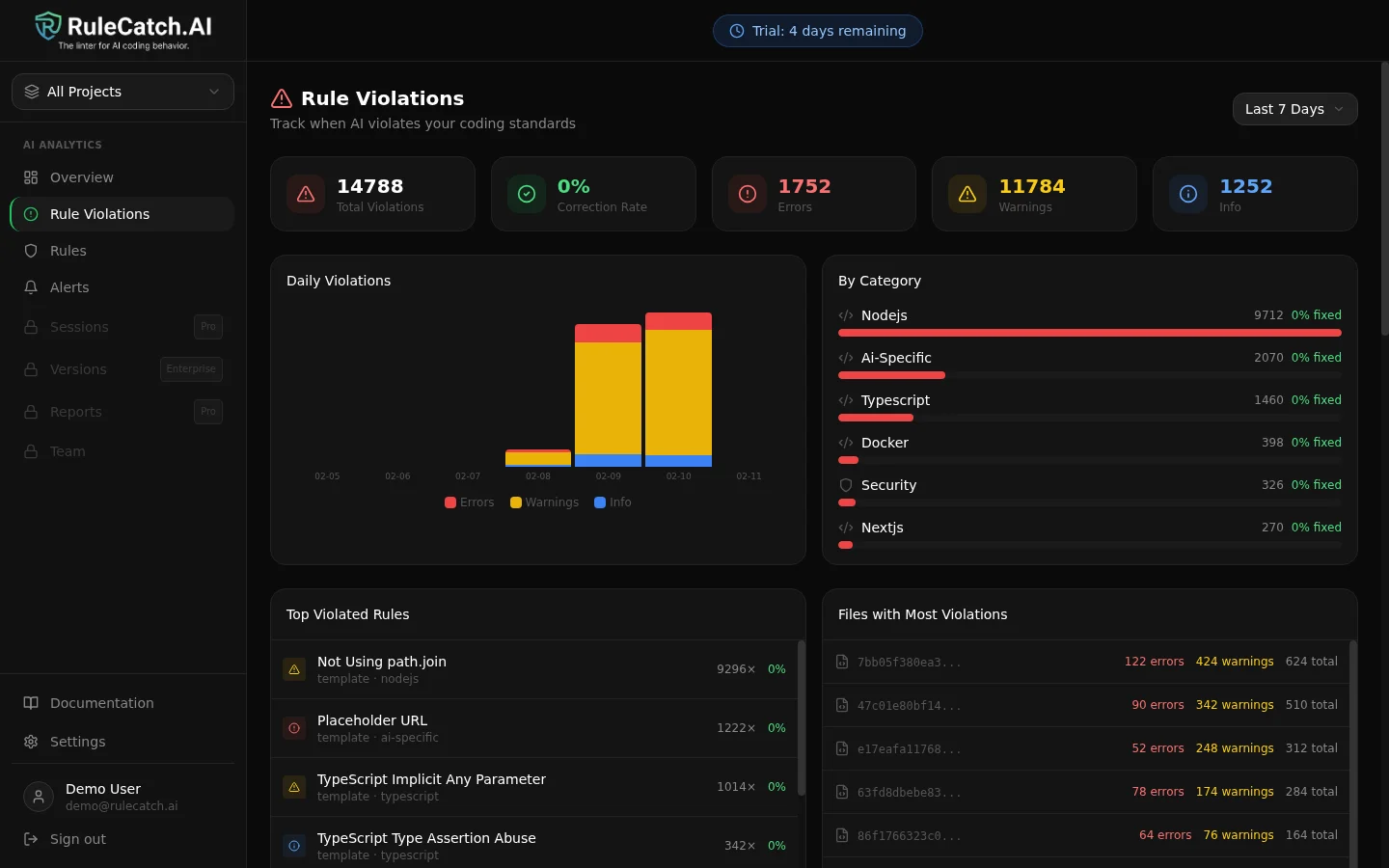Toggle Warnings in the chart legend

544,502
